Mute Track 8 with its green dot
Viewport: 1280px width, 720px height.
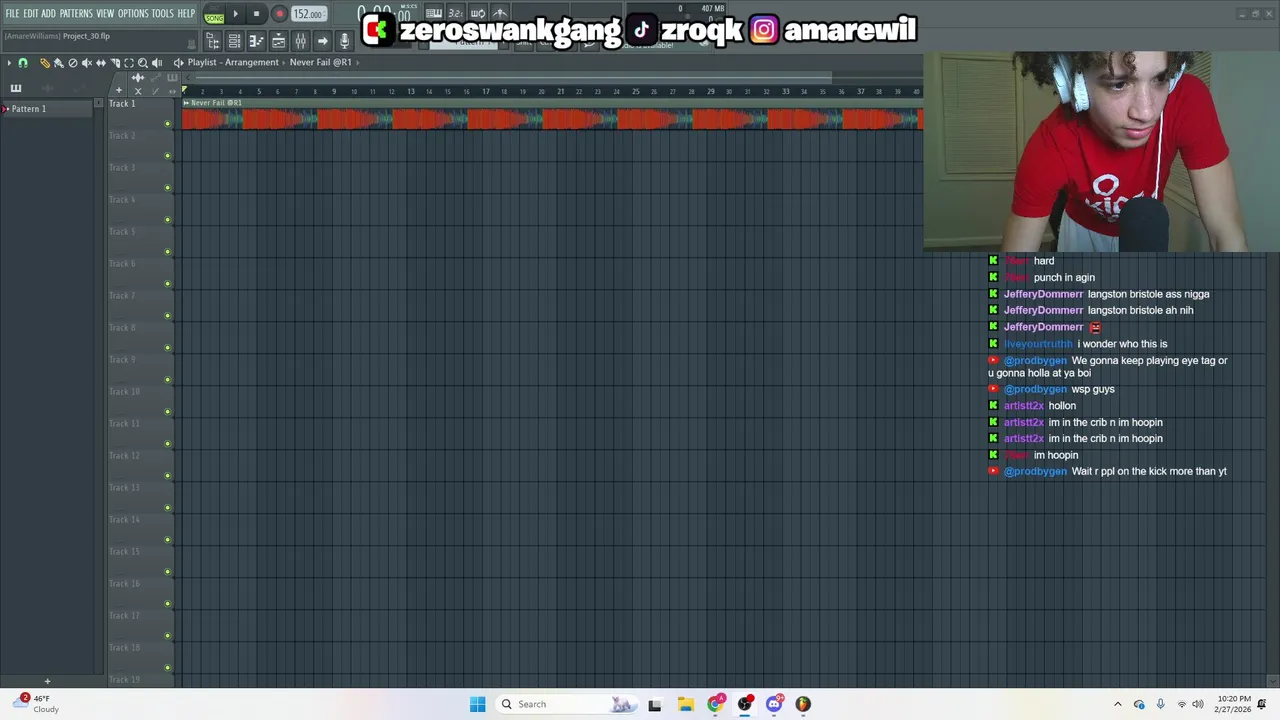click(x=167, y=348)
